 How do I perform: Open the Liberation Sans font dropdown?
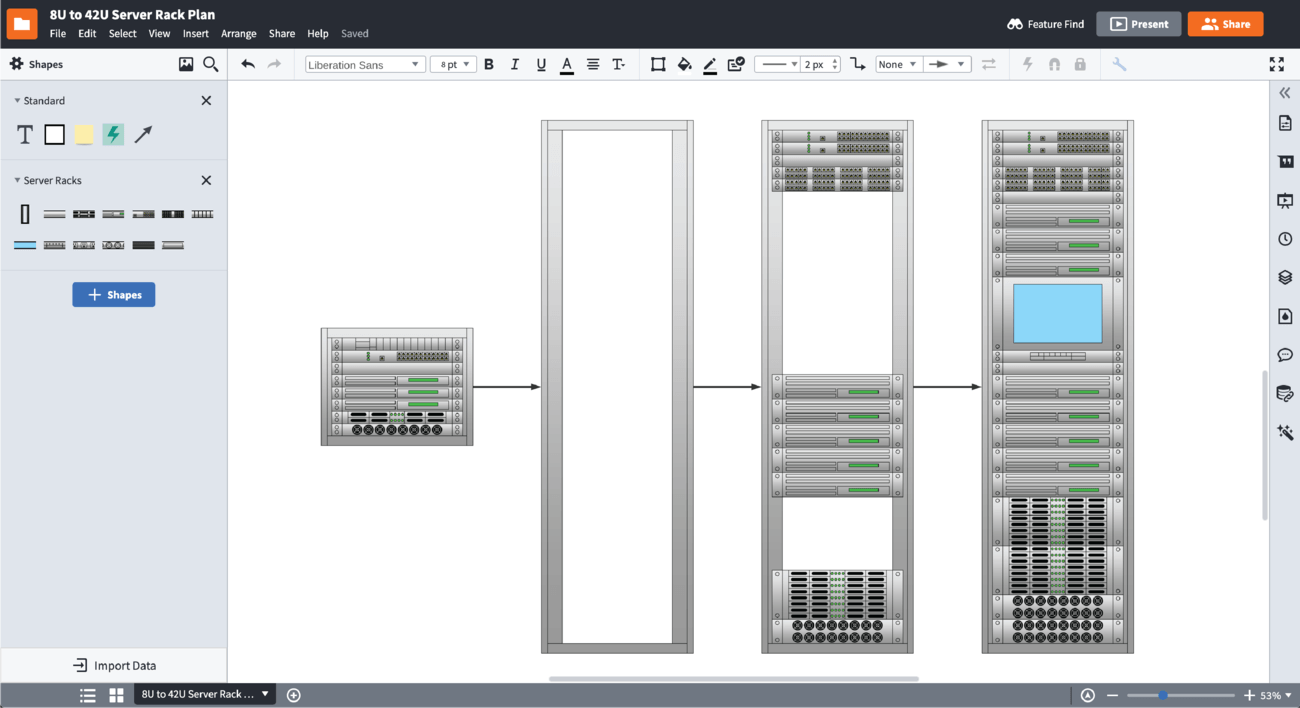click(365, 64)
